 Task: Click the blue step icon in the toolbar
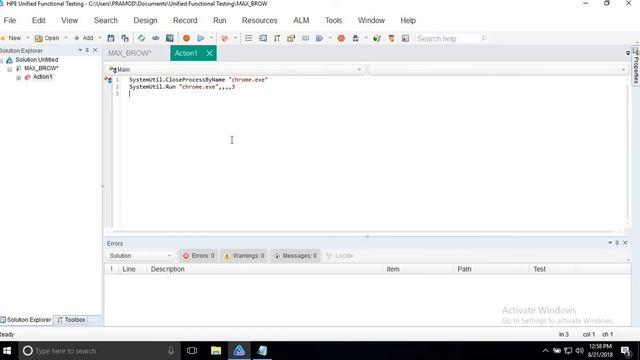(319, 38)
